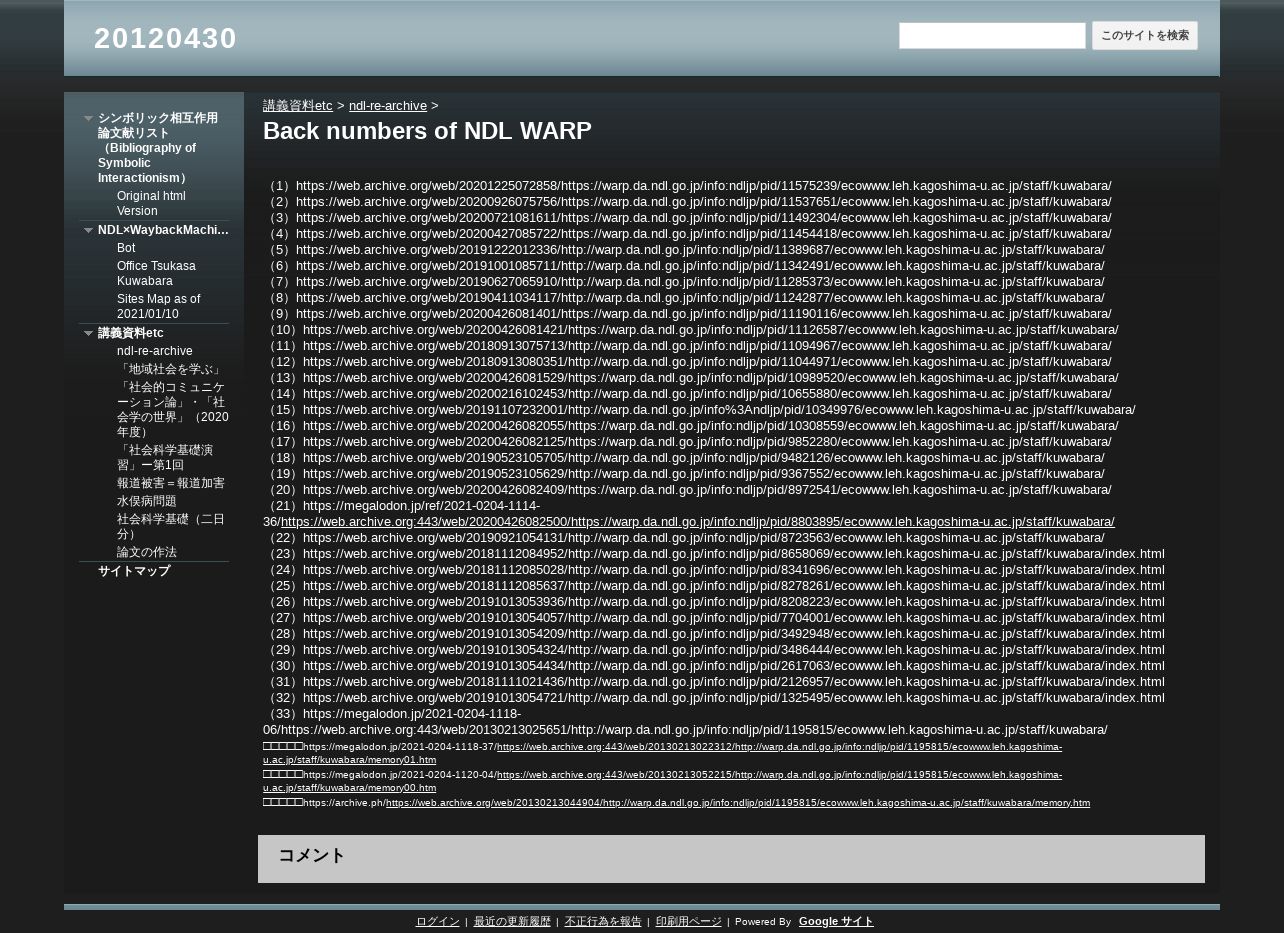This screenshot has width=1284, height=933.
Task: Click the Back numbers of NDL WARP heading
Action: [x=427, y=132]
